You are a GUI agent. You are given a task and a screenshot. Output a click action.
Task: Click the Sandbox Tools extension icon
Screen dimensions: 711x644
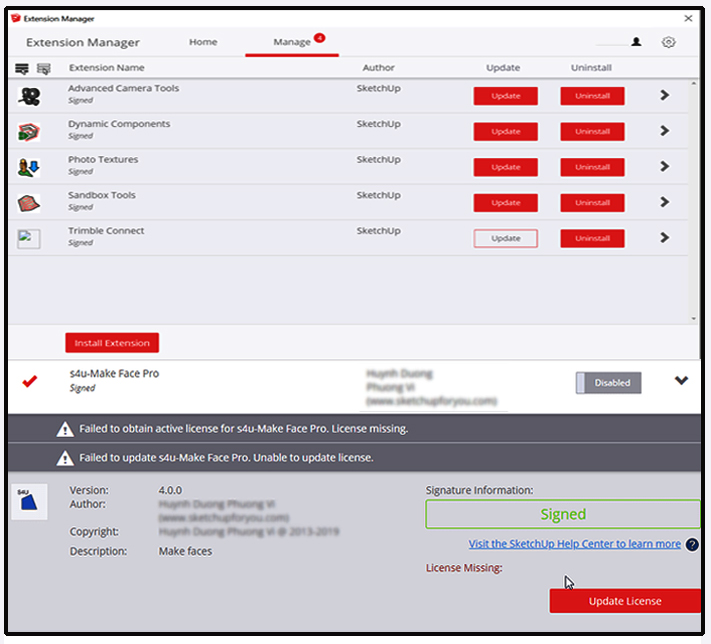click(29, 203)
